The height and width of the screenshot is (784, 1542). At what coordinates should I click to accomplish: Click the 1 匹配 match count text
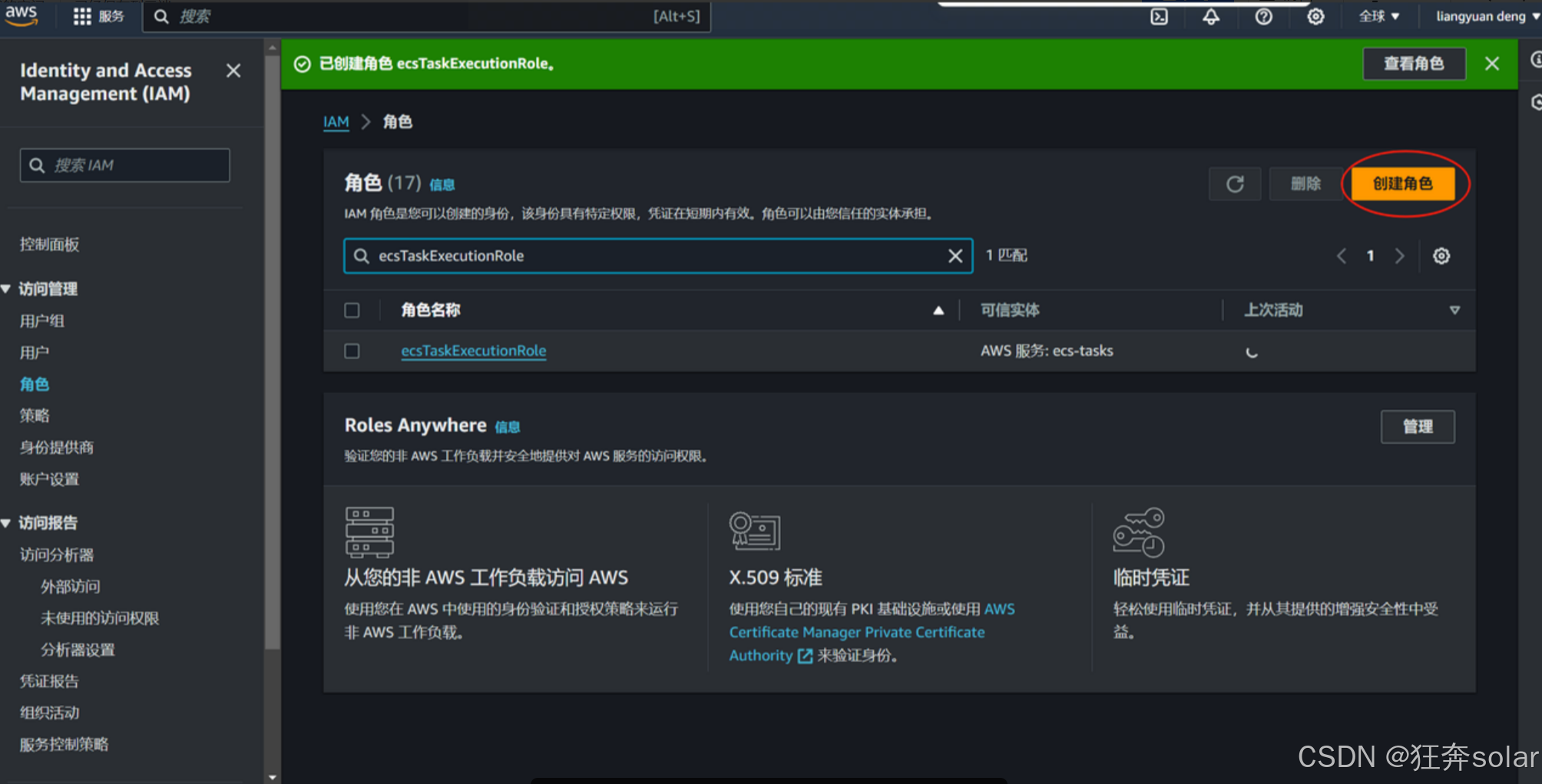pyautogui.click(x=1007, y=256)
